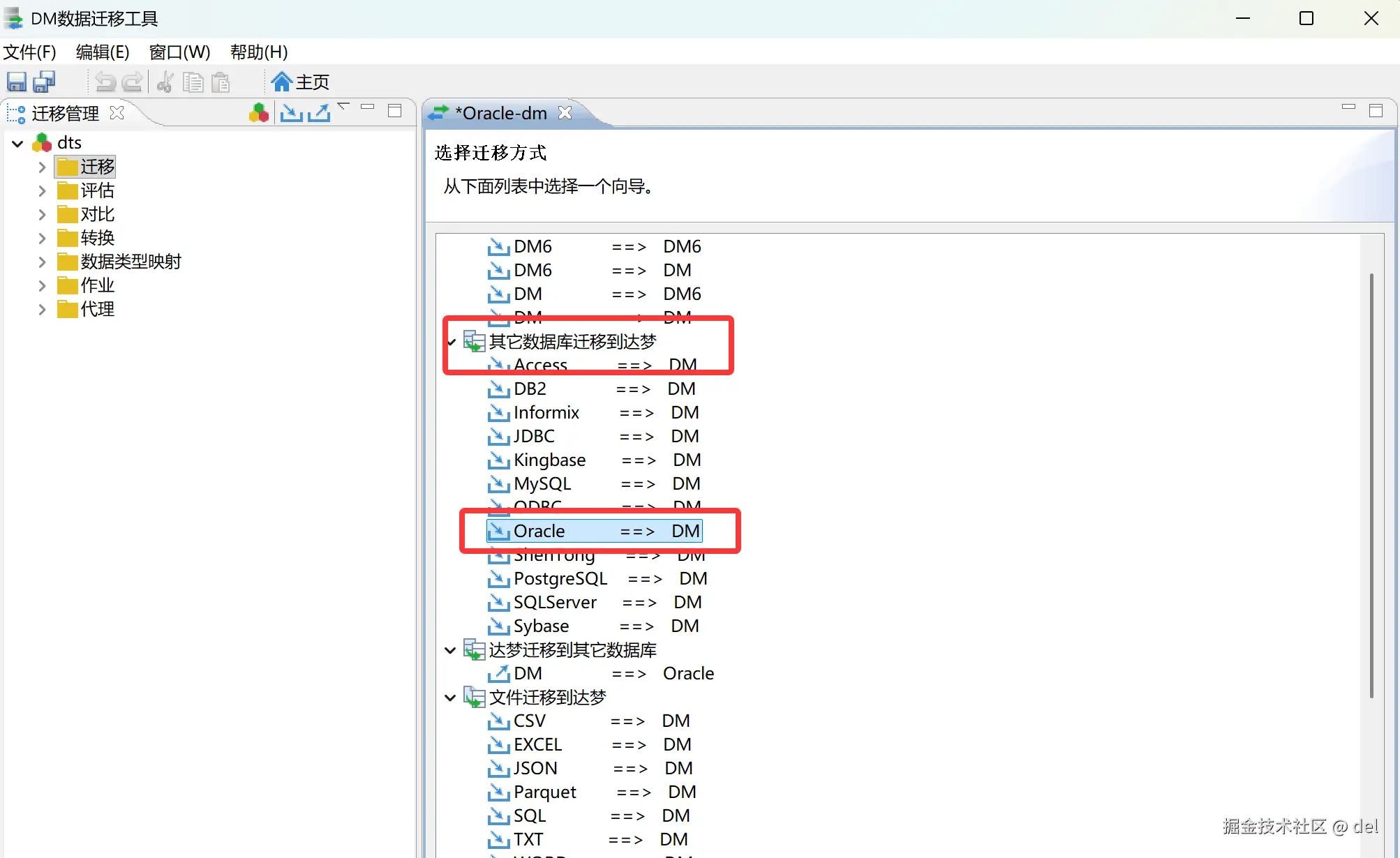The image size is (1400, 858).
Task: Expand the 评估 folder arrow
Action: pos(42,191)
